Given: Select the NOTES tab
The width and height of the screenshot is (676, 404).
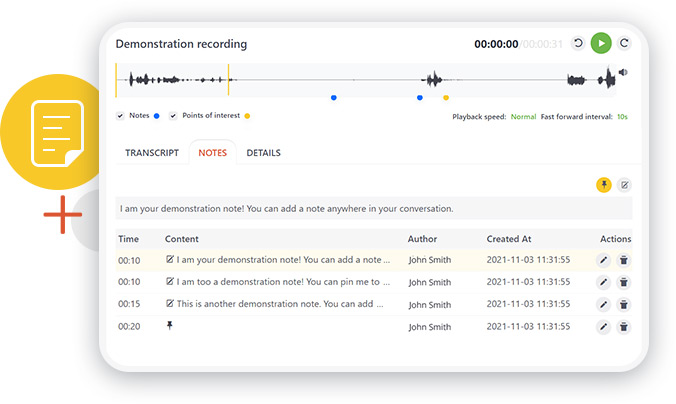Looking at the screenshot, I should [x=213, y=153].
